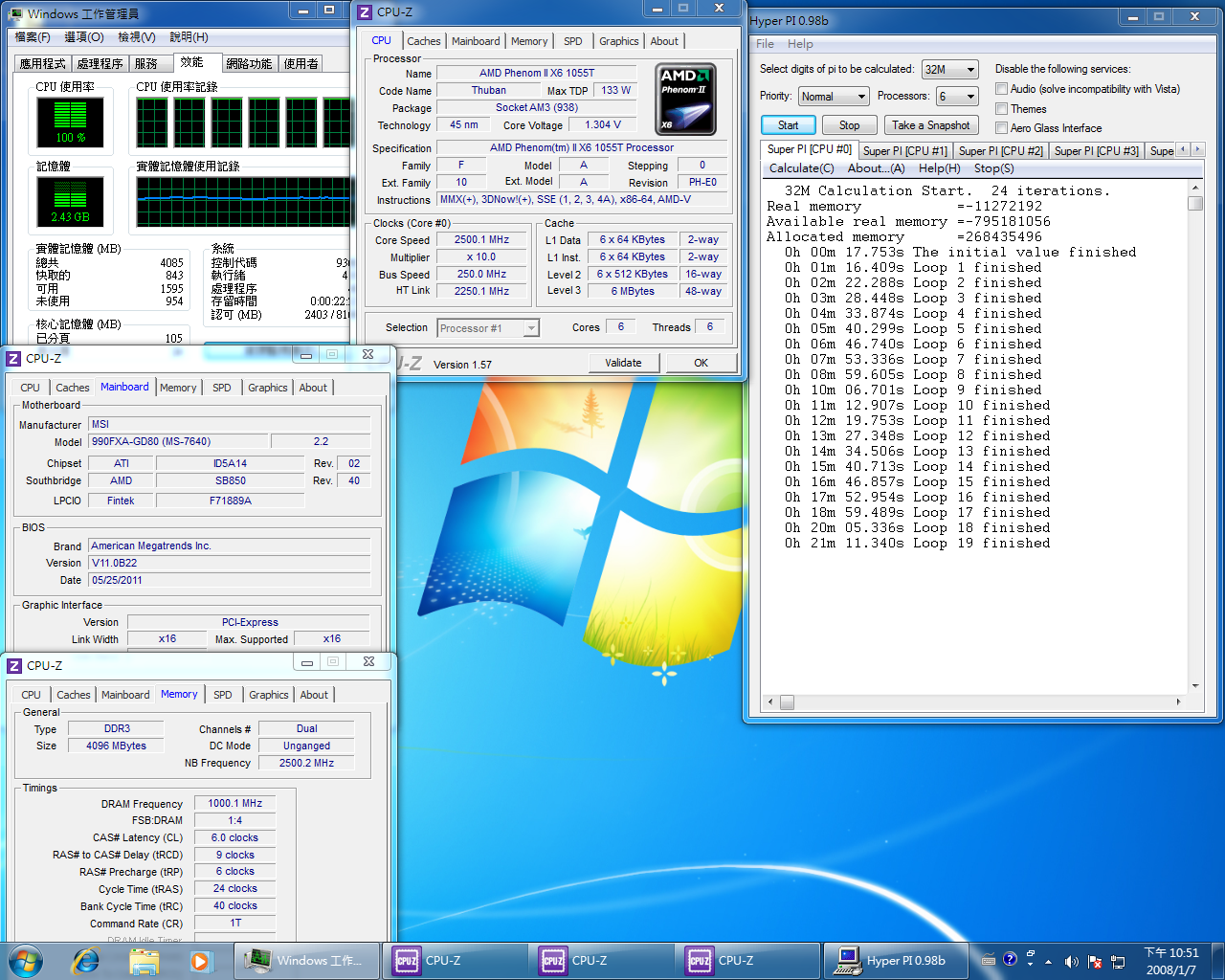The height and width of the screenshot is (980, 1225).
Task: Click Super PI horizontal scrollbar thumb
Action: (x=788, y=702)
